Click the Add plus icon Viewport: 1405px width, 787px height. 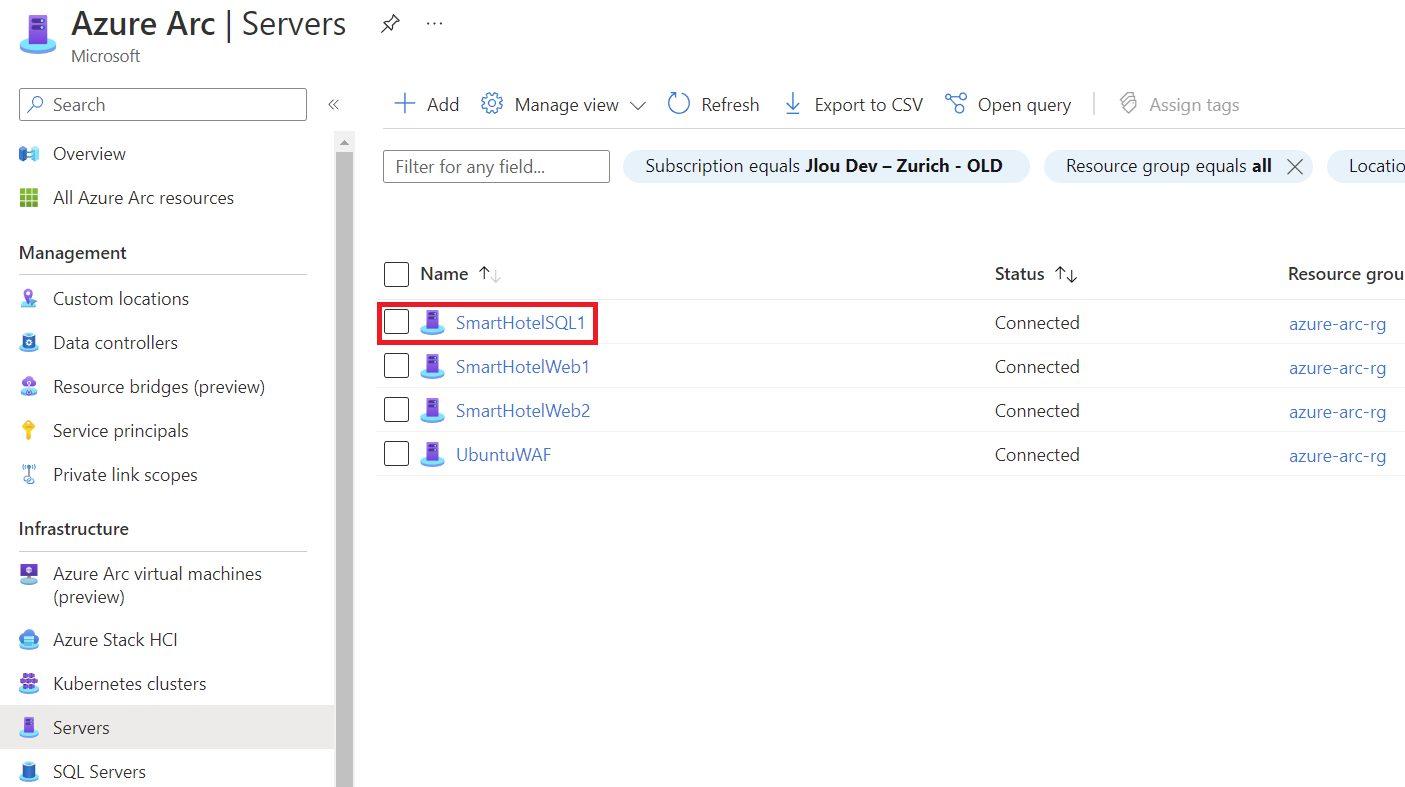click(404, 104)
